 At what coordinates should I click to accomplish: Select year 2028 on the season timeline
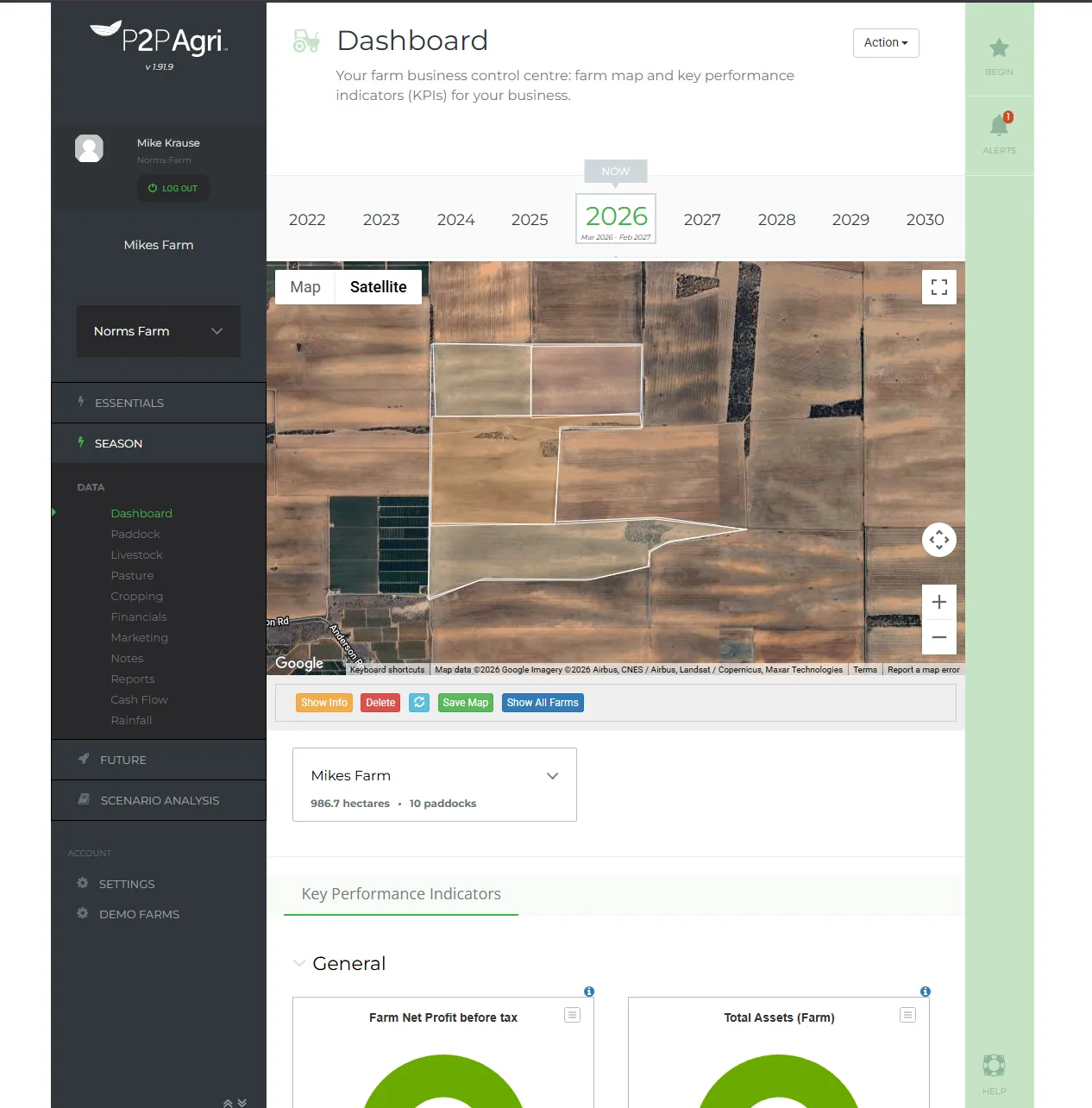click(775, 220)
